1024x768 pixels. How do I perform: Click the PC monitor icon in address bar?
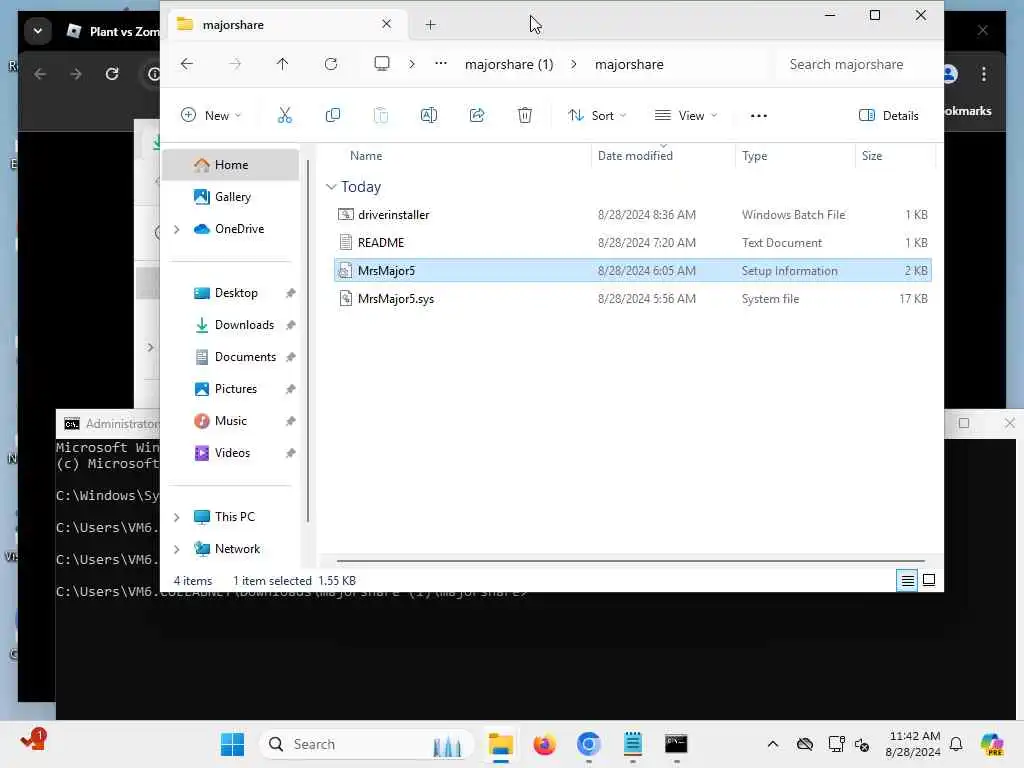tap(382, 64)
